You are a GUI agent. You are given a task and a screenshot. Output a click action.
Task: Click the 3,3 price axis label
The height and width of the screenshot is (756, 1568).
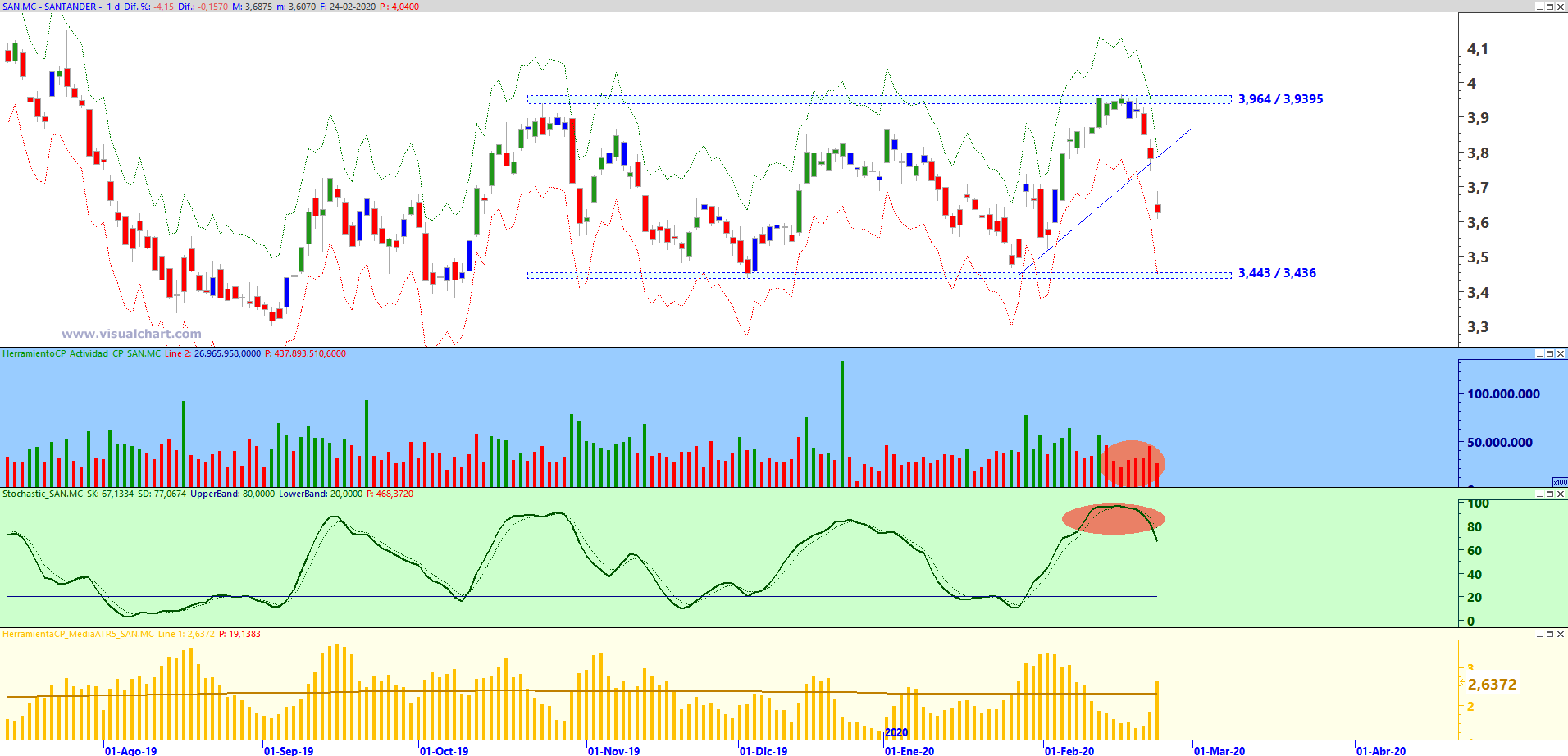(x=1478, y=327)
